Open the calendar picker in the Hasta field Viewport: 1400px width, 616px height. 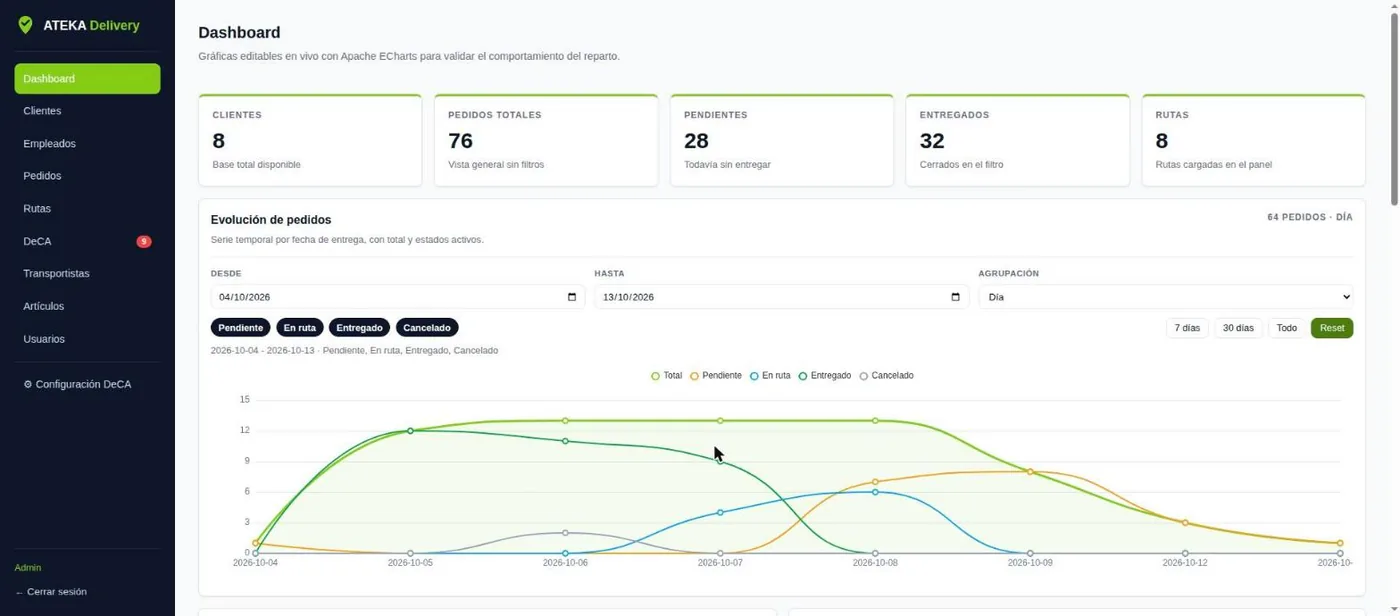coord(955,297)
